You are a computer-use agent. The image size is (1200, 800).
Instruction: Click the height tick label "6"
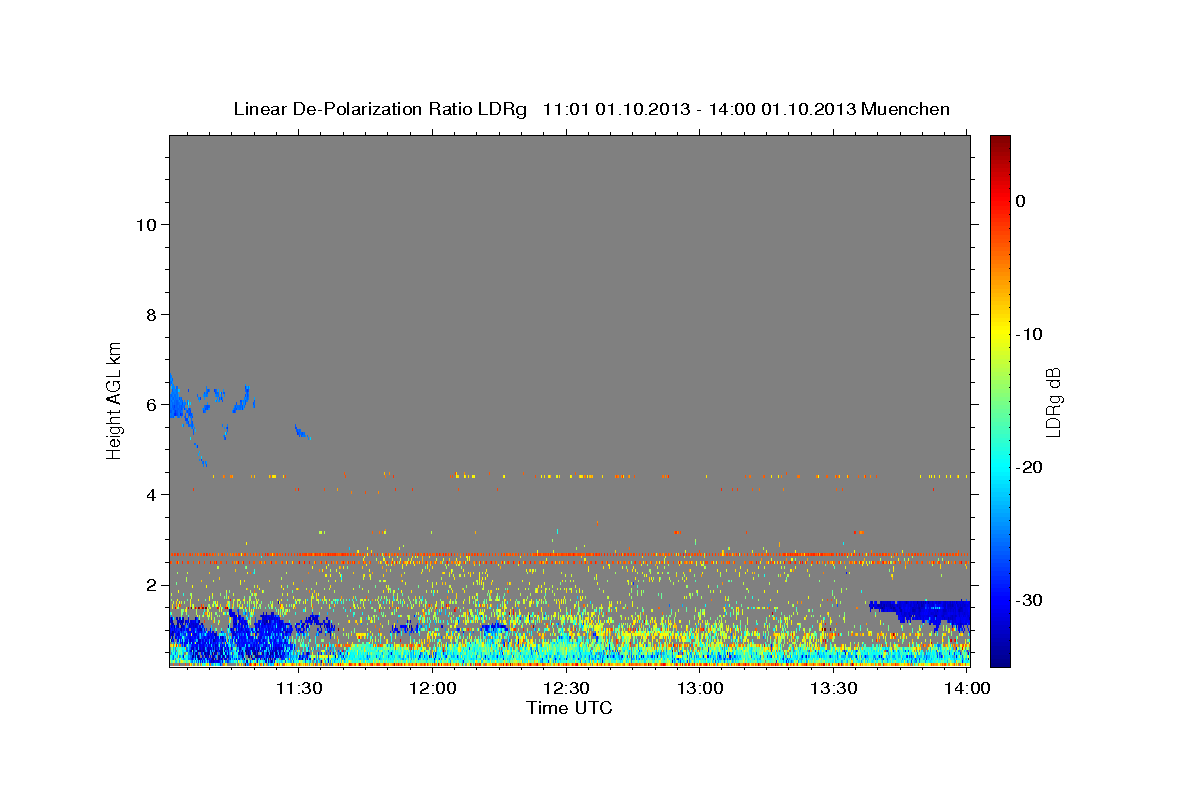pos(152,404)
